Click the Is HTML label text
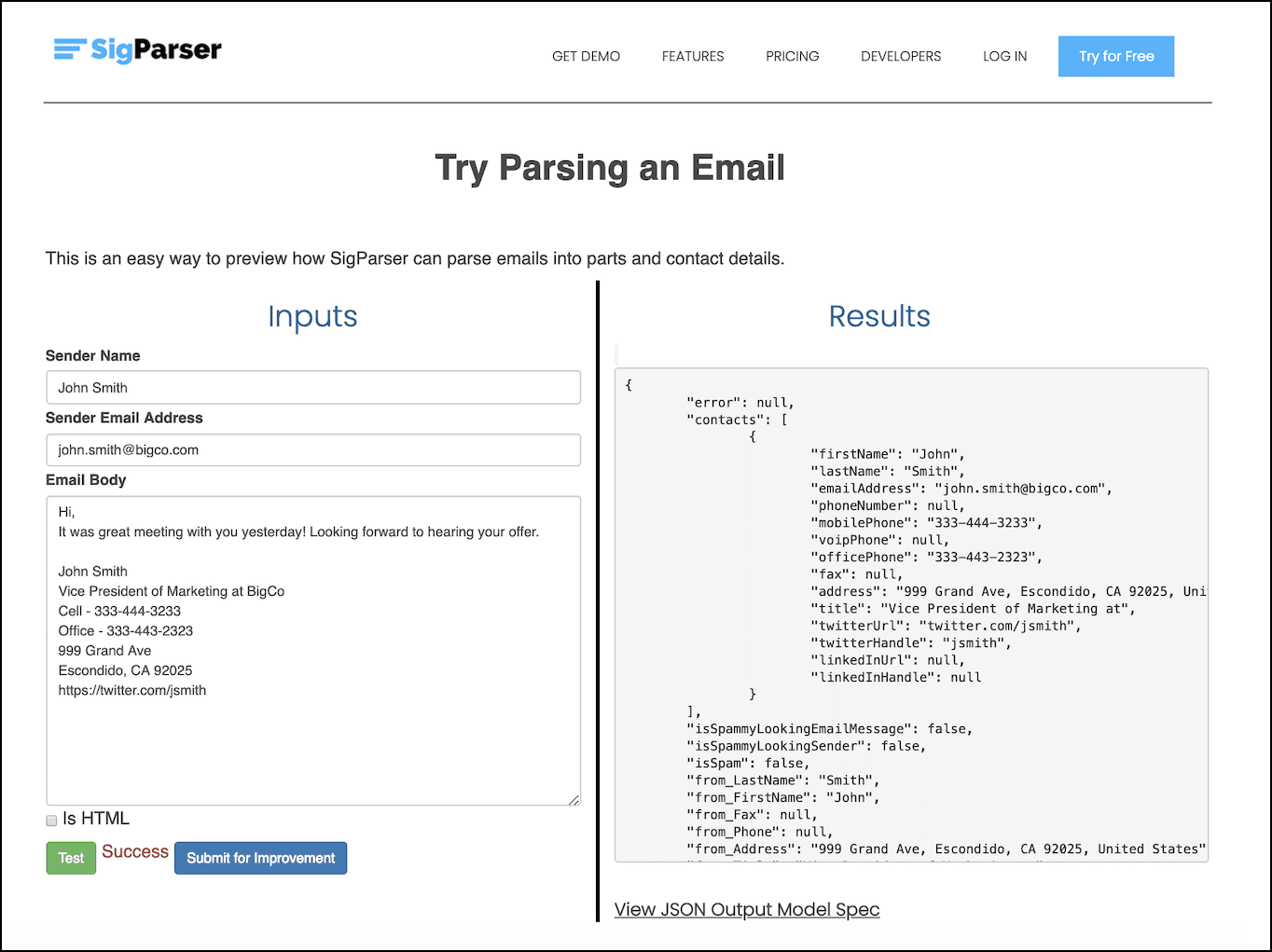This screenshot has width=1272, height=952. (x=96, y=819)
